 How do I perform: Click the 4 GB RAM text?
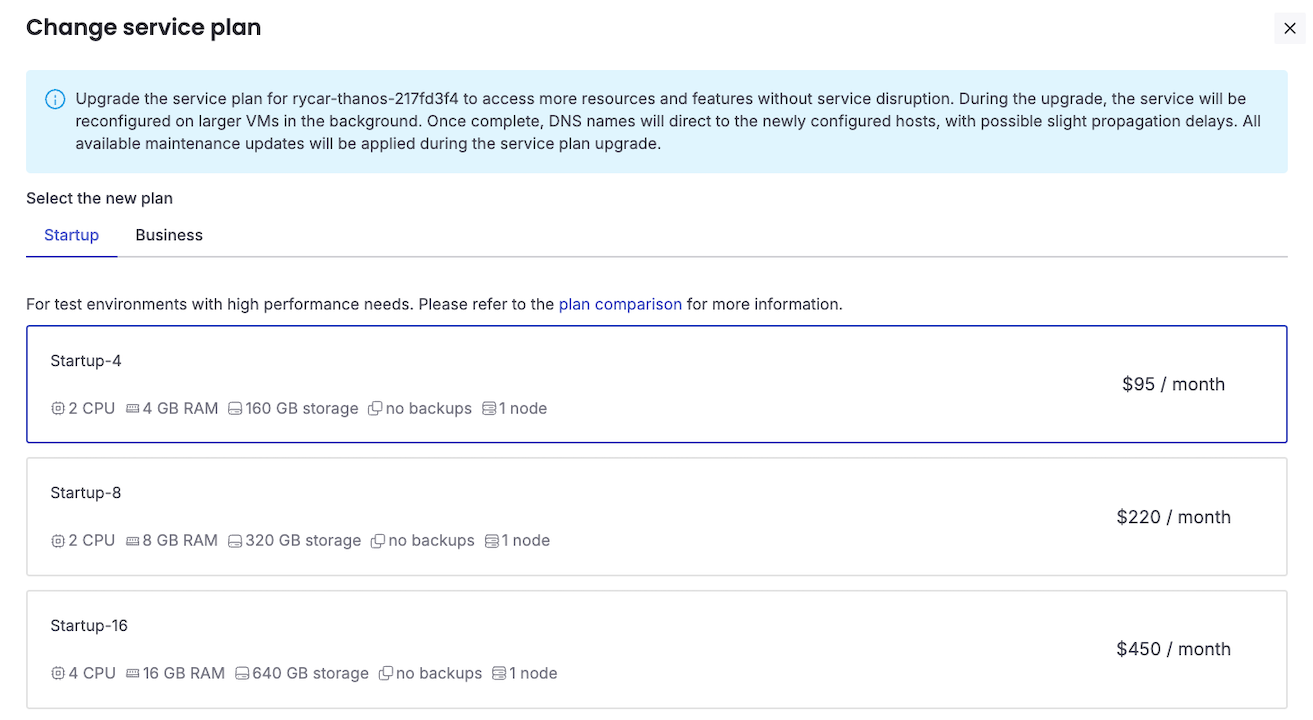pyautogui.click(x=180, y=408)
